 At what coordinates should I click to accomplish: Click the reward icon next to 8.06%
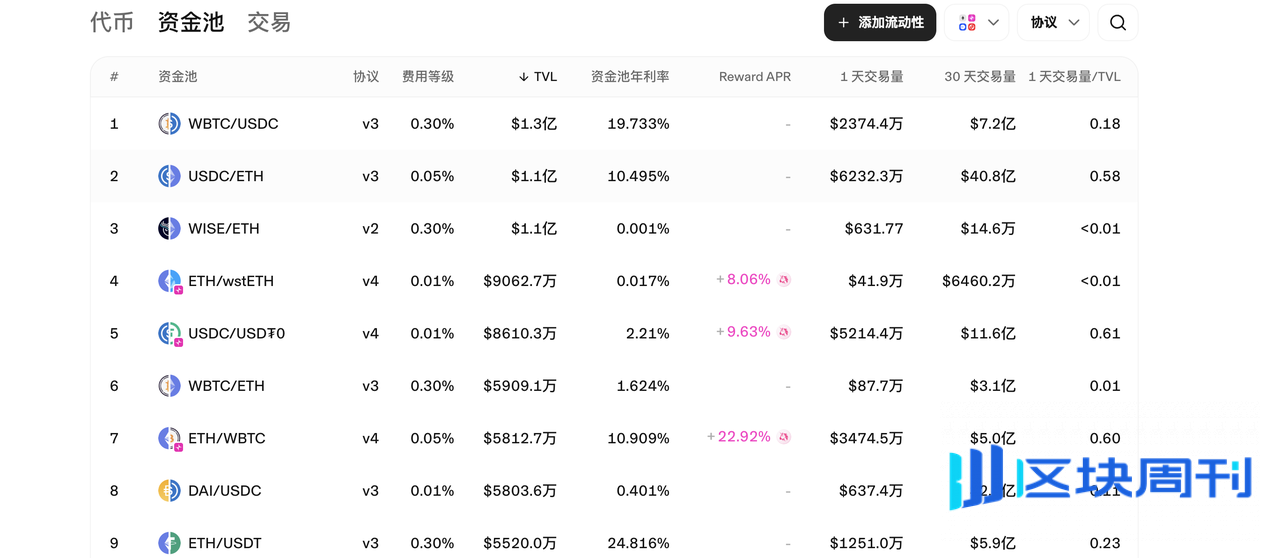pos(784,280)
